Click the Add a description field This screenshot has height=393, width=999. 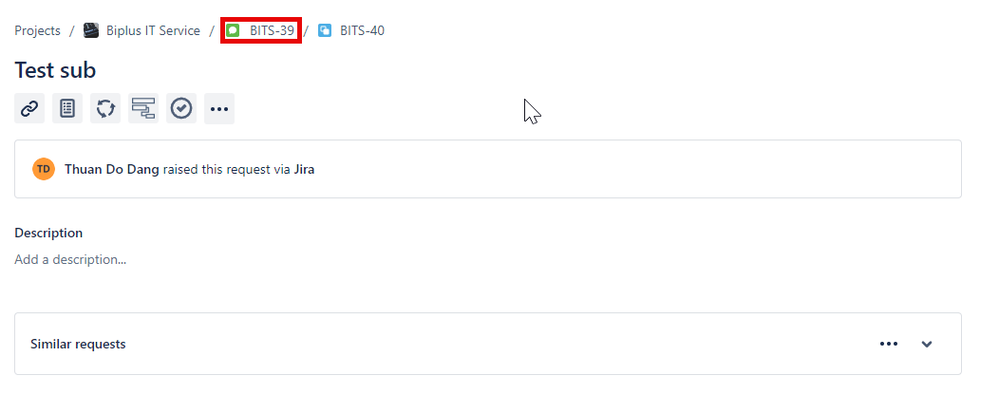(x=70, y=260)
